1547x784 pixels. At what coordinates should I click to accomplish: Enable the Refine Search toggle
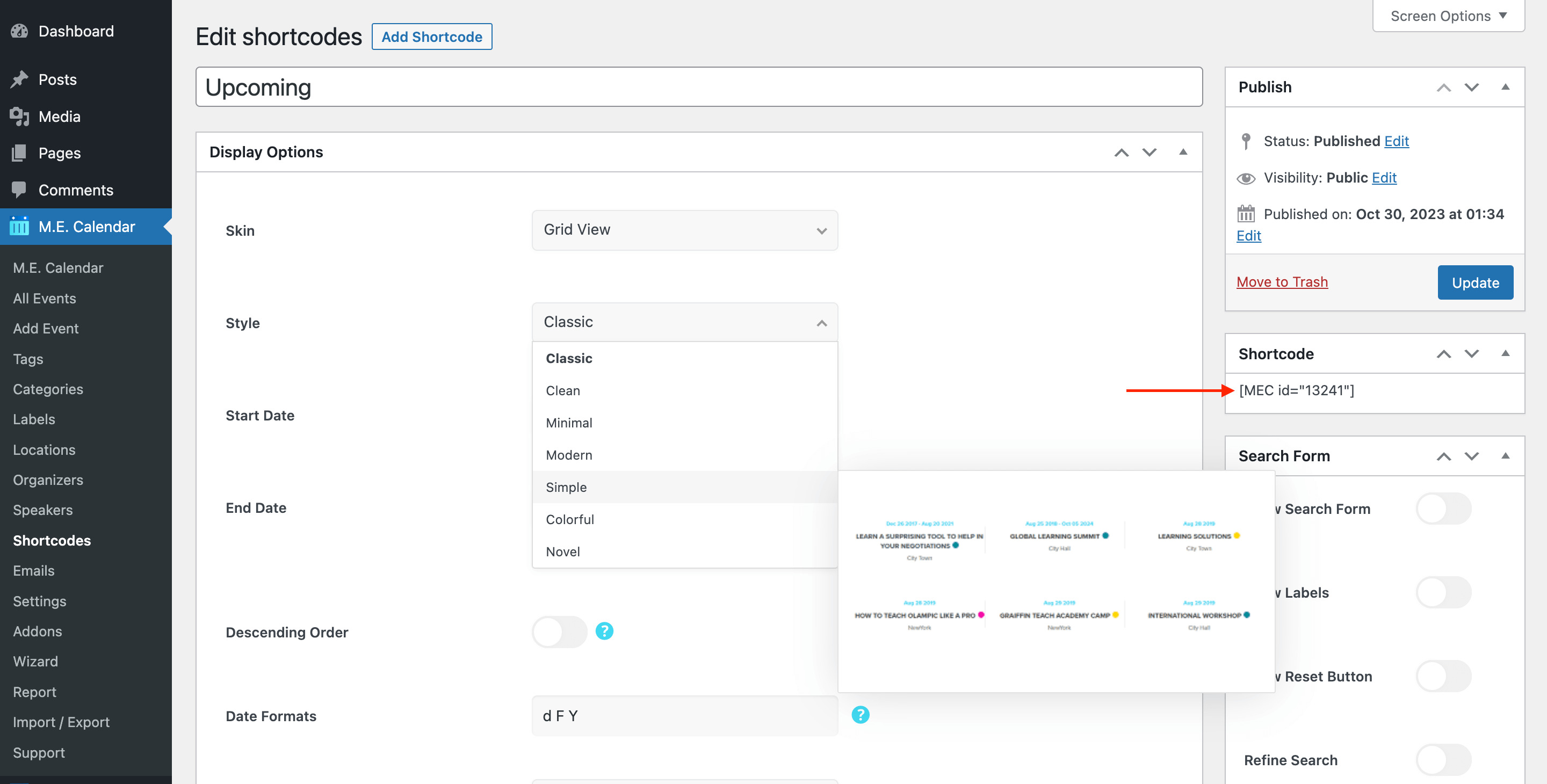tap(1443, 760)
